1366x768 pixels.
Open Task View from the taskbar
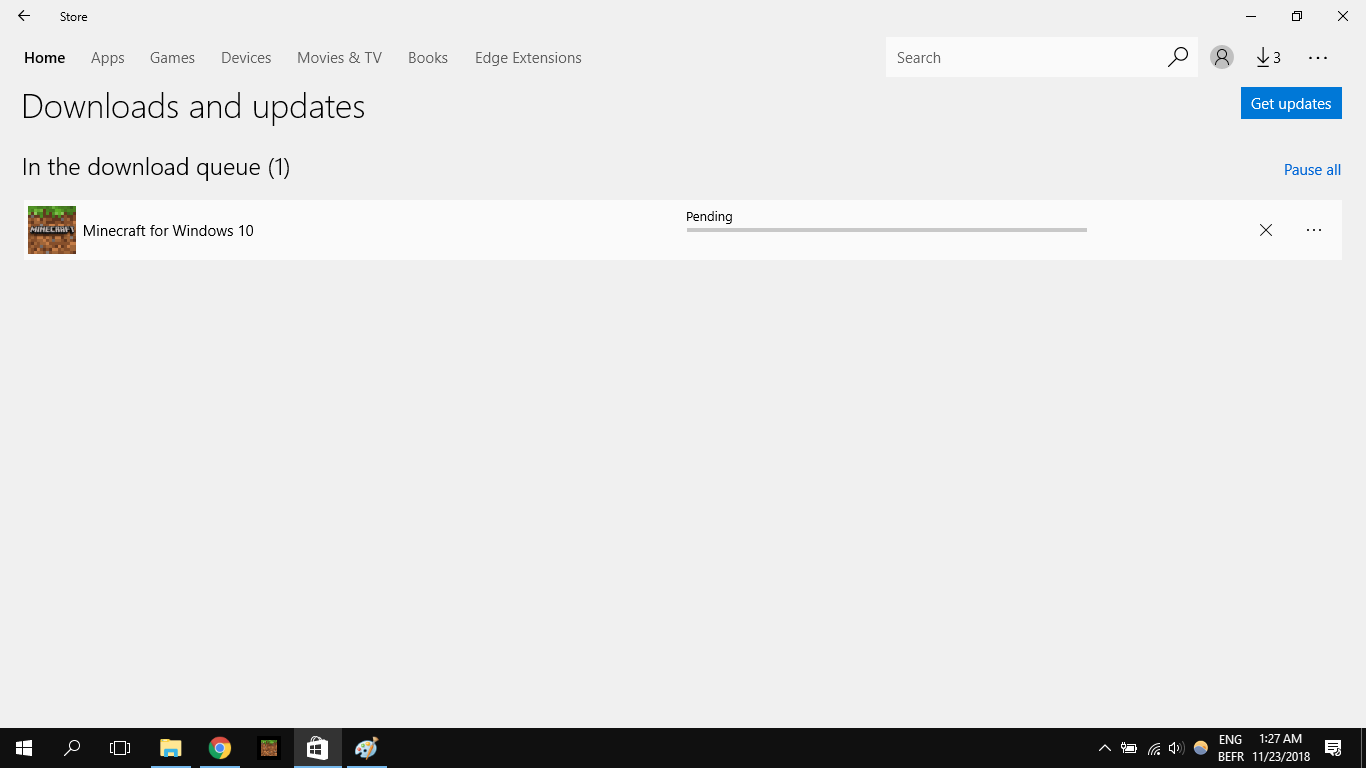120,748
